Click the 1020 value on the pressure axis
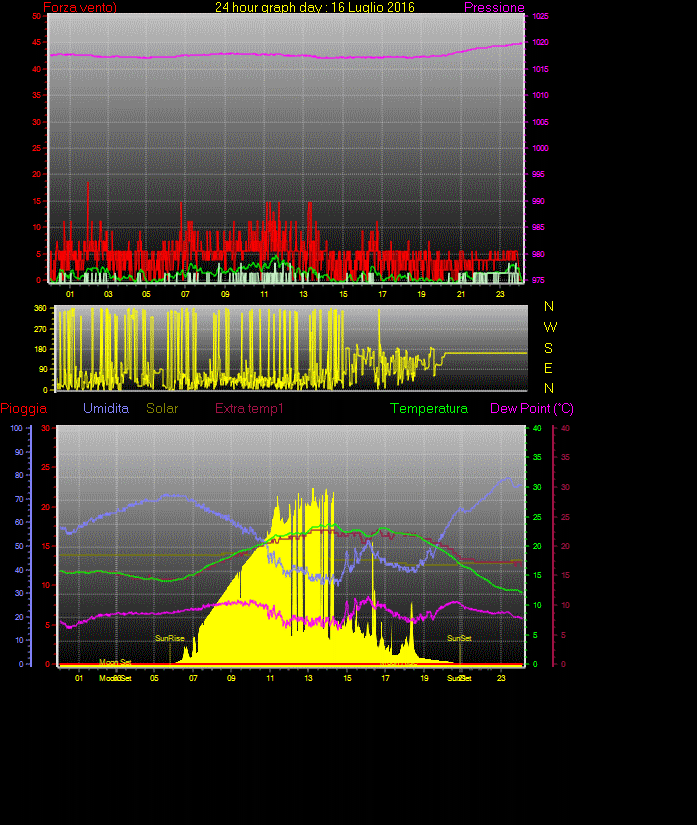The width and height of the screenshot is (697, 825). tap(540, 42)
